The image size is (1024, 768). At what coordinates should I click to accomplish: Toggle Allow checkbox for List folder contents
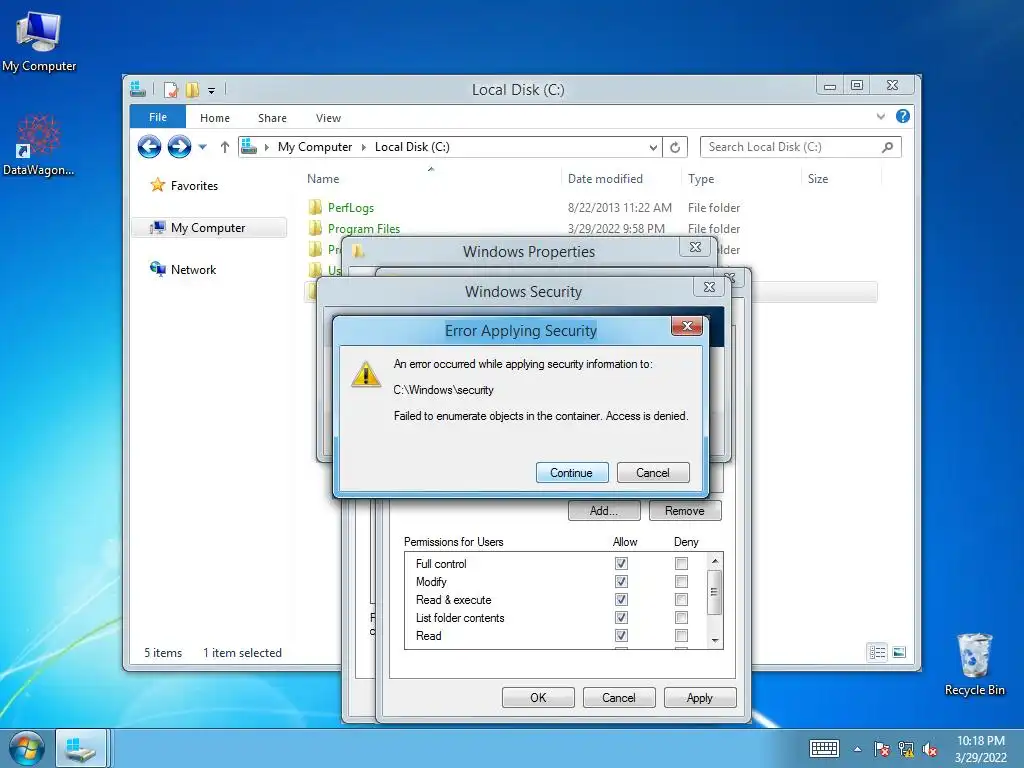[x=621, y=617]
